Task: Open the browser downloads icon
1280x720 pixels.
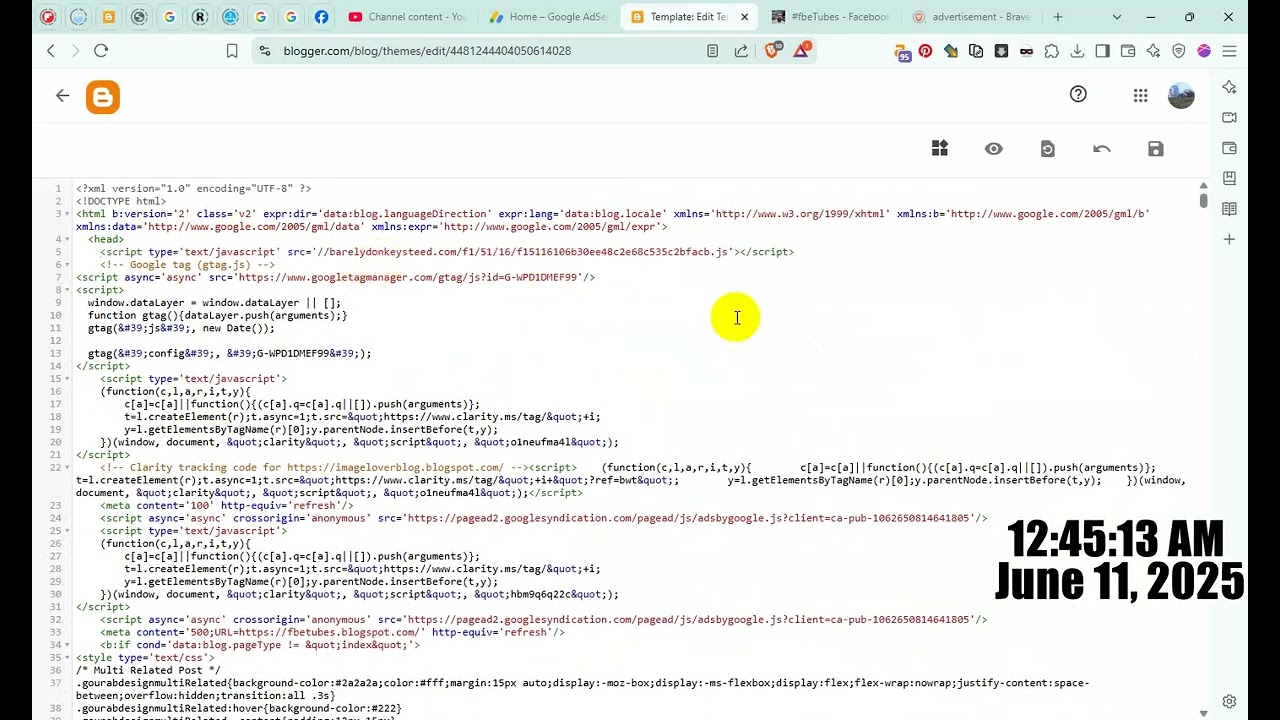Action: (x=1077, y=51)
